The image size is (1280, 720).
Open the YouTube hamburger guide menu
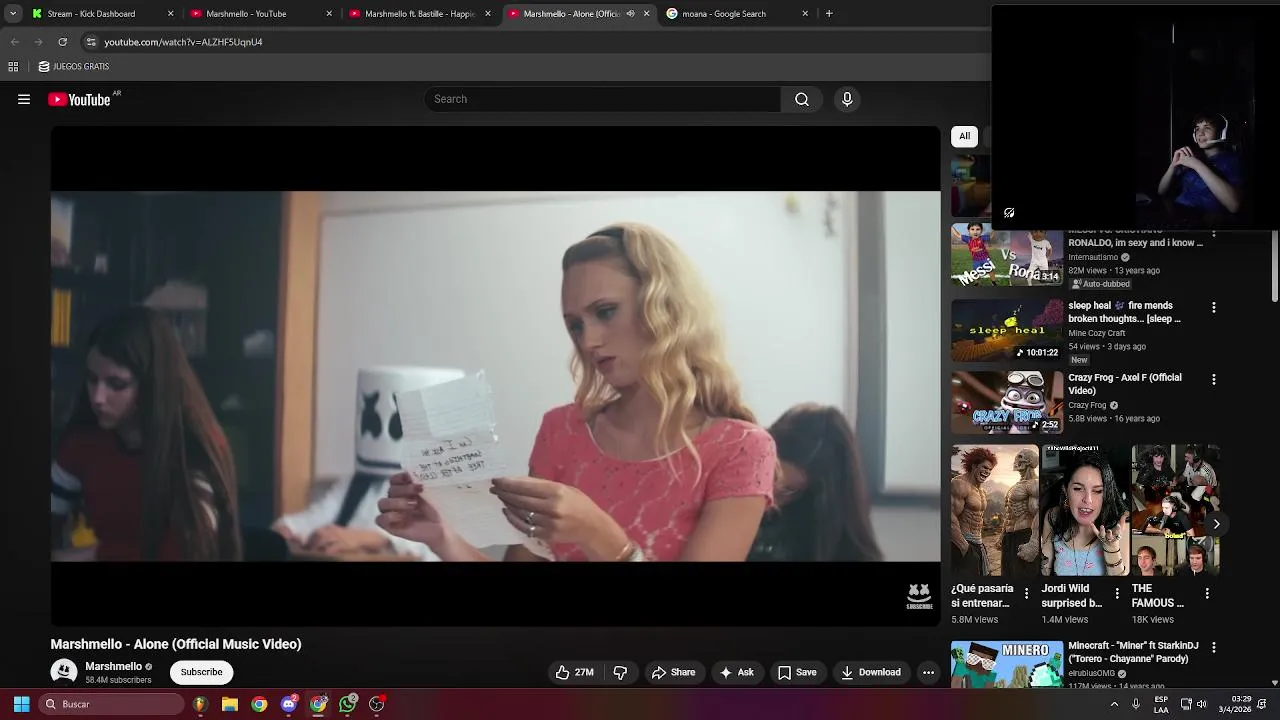tap(24, 99)
